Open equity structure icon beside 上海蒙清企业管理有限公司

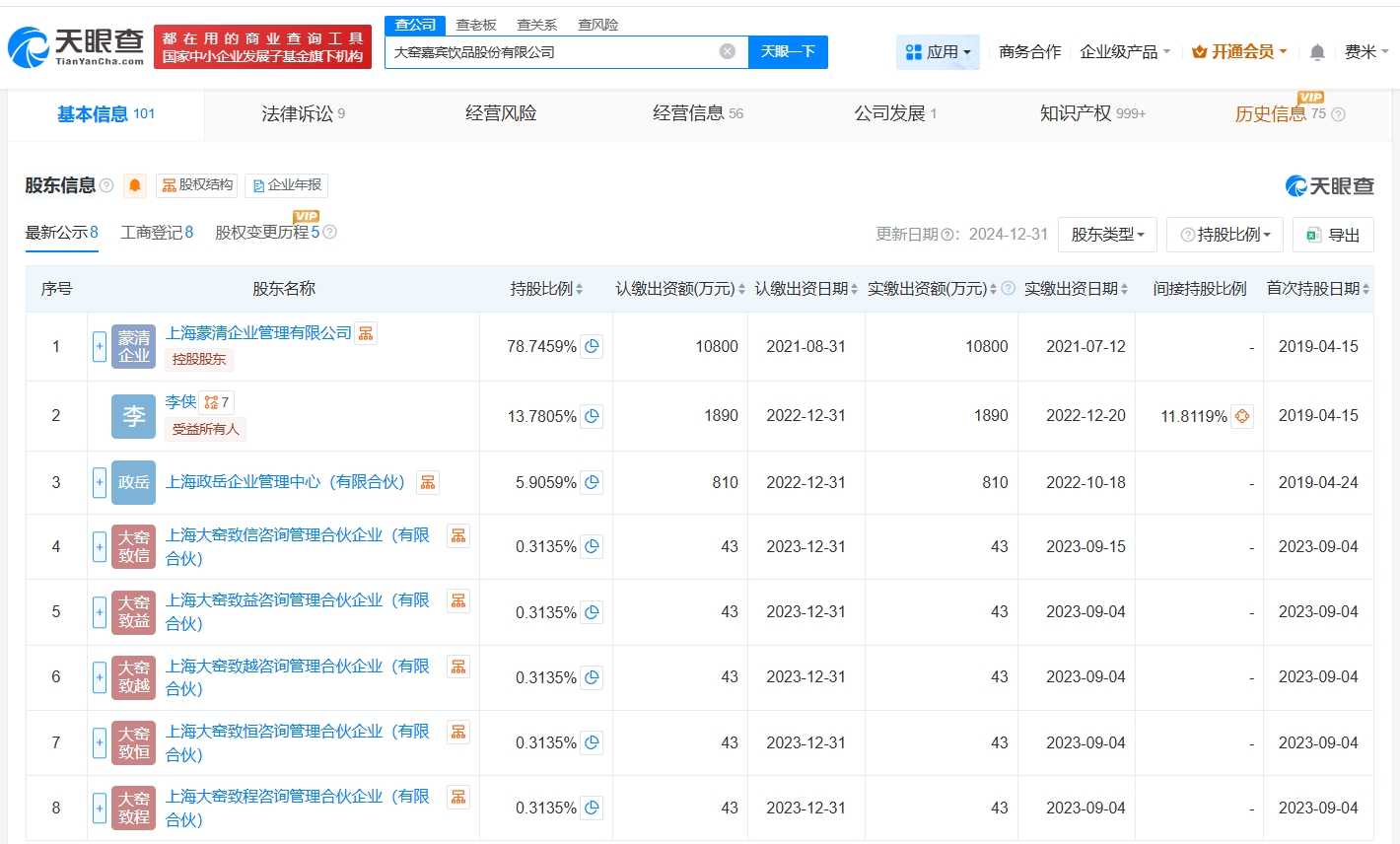[x=366, y=333]
